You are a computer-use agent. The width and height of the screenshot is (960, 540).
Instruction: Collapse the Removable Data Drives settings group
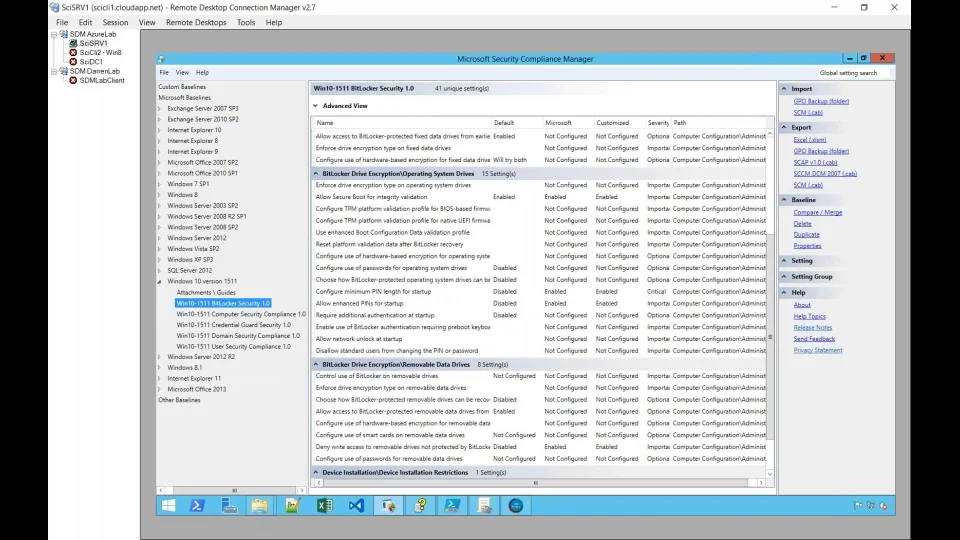click(316, 365)
